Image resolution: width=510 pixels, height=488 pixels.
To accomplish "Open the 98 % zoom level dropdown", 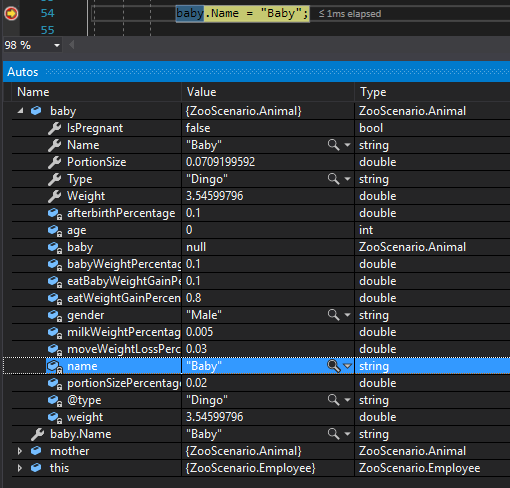I will 57,45.
